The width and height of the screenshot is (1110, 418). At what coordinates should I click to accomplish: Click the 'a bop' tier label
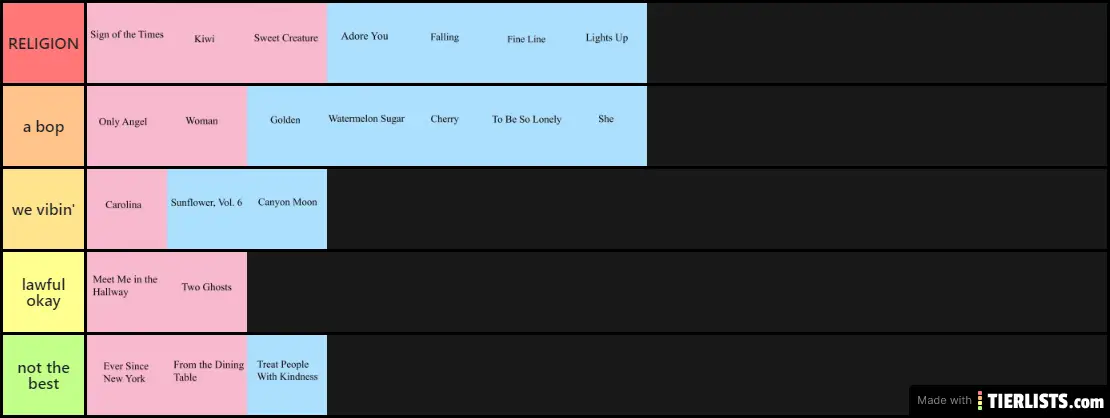click(43, 126)
